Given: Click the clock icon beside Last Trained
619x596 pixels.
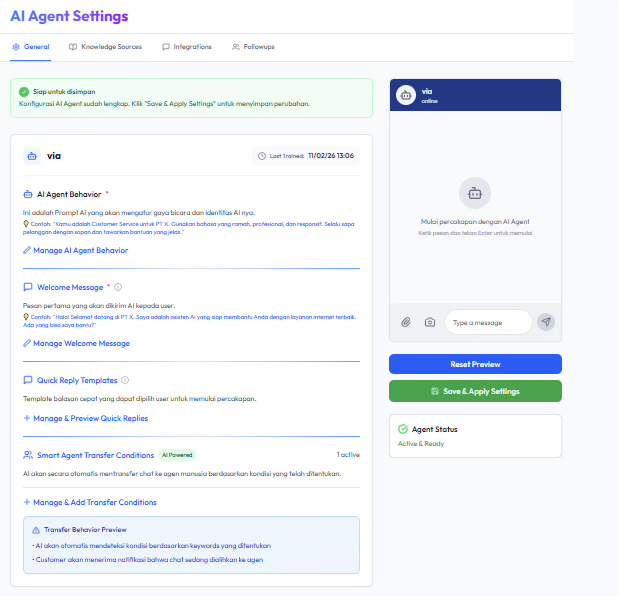Looking at the screenshot, I should (262, 156).
